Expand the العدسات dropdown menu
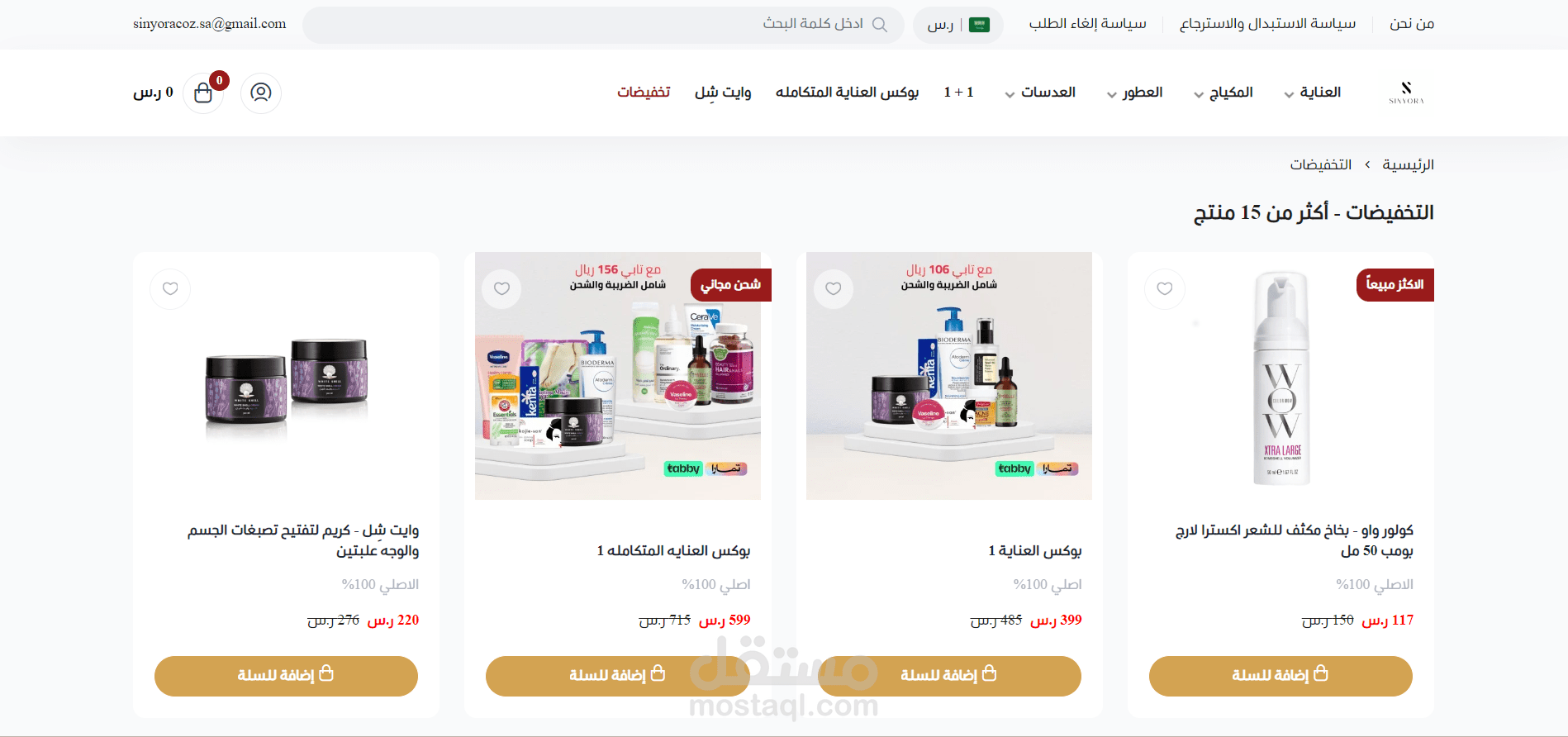1568x737 pixels. [x=1040, y=93]
